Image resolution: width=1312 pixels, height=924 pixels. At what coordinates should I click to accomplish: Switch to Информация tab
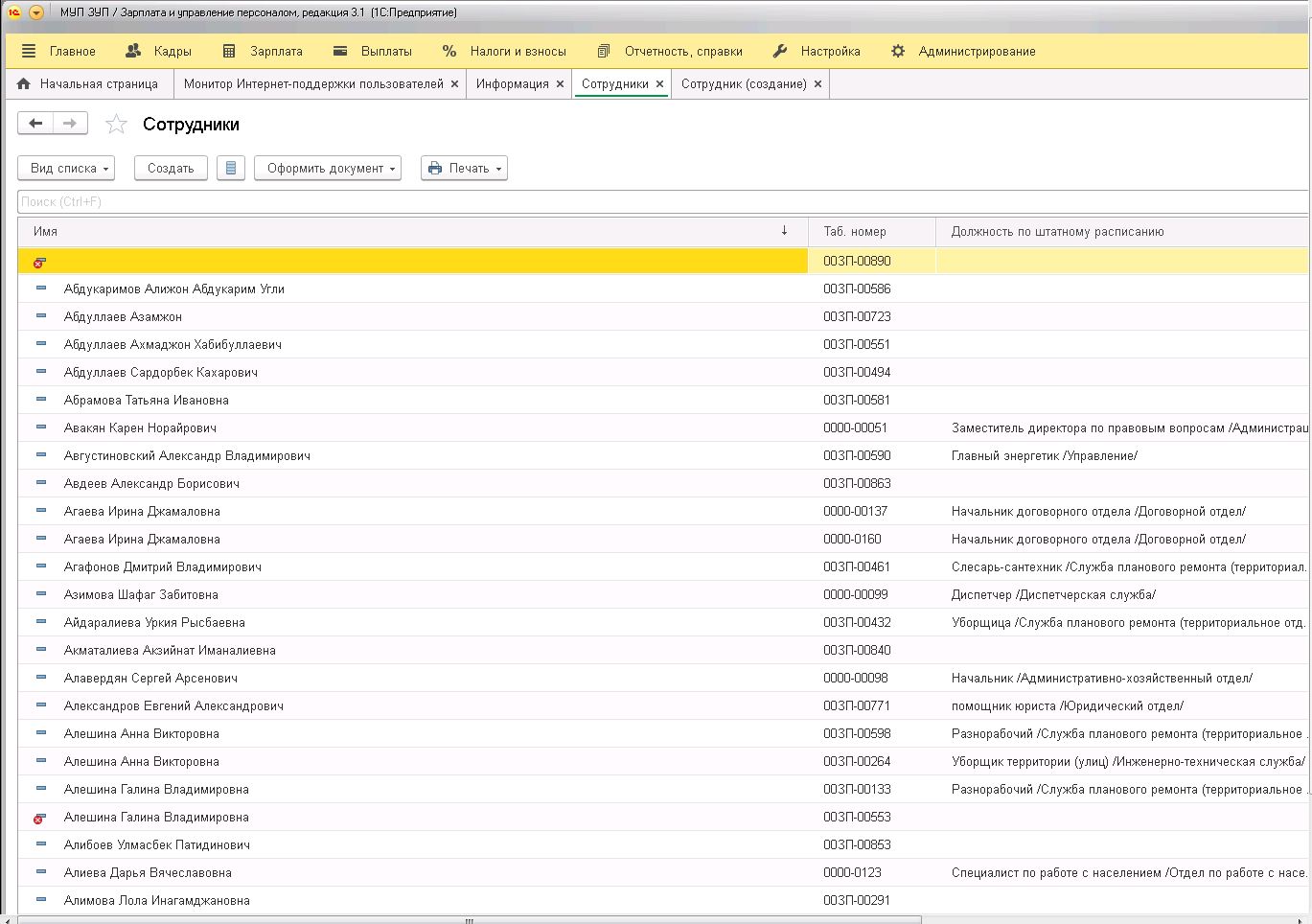513,84
